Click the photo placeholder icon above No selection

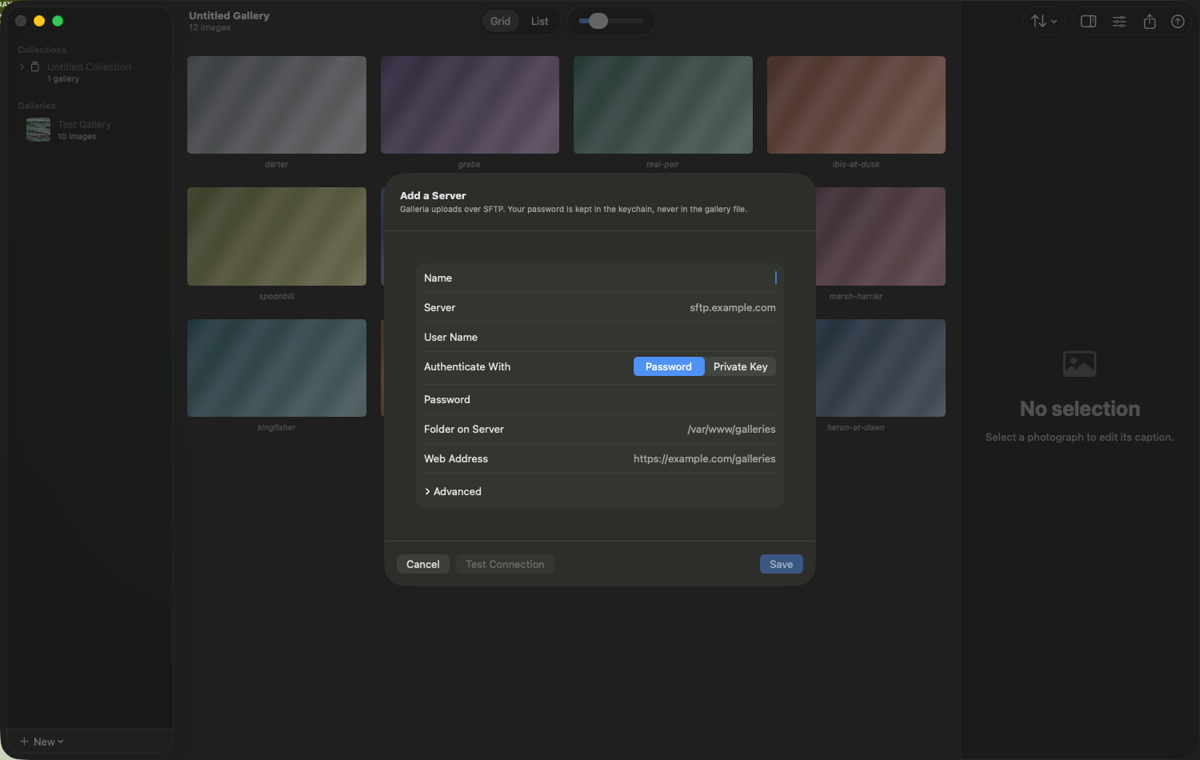tap(1080, 363)
